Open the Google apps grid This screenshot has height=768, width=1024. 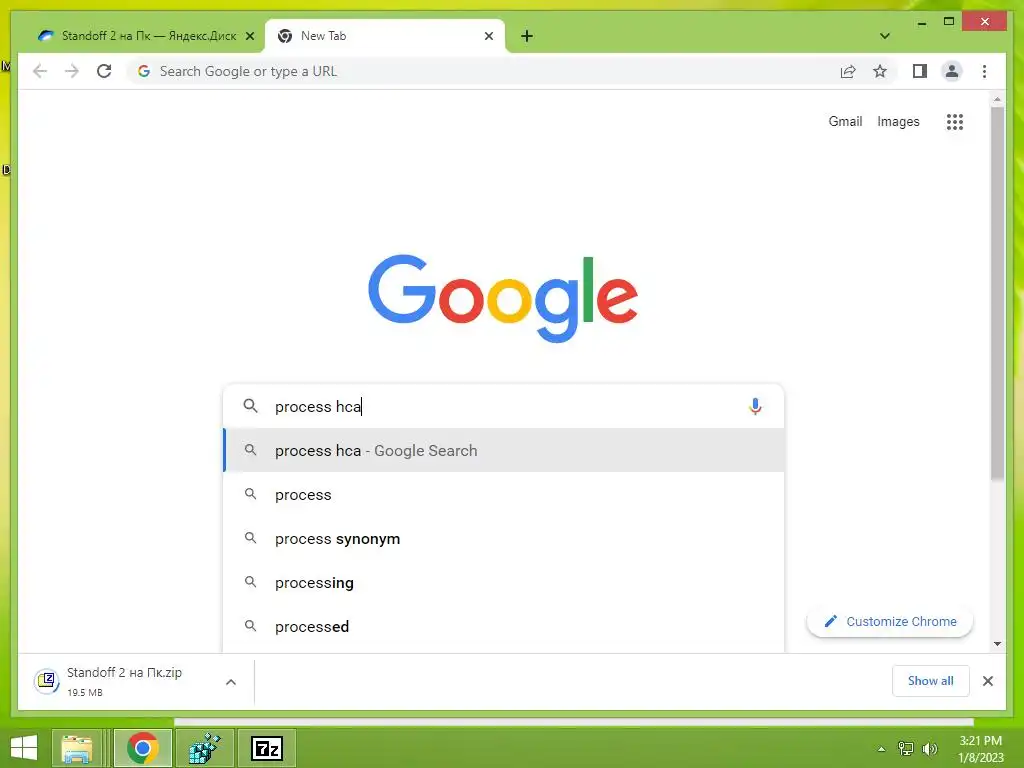pyautogui.click(x=955, y=121)
